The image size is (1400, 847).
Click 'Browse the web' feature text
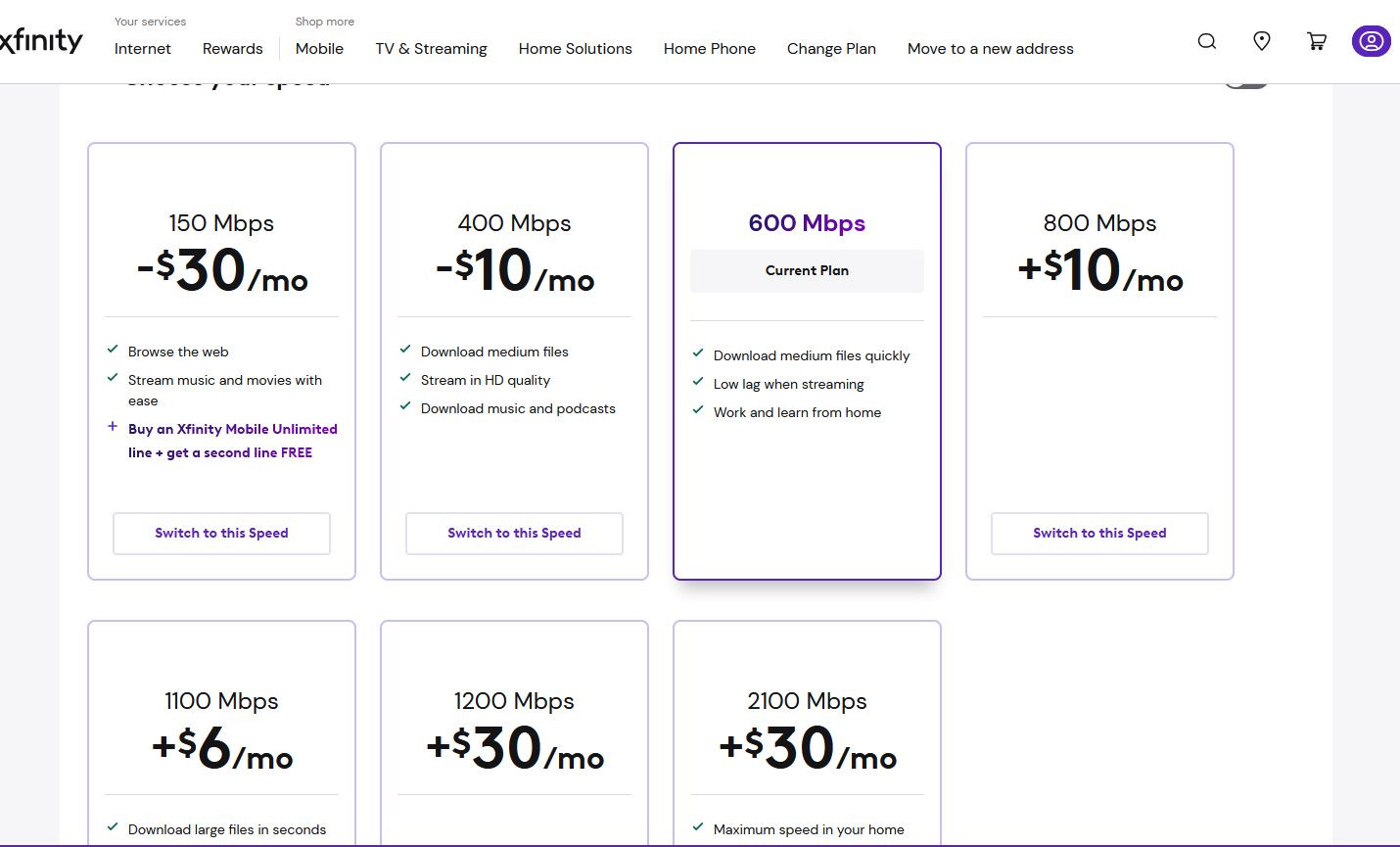178,352
